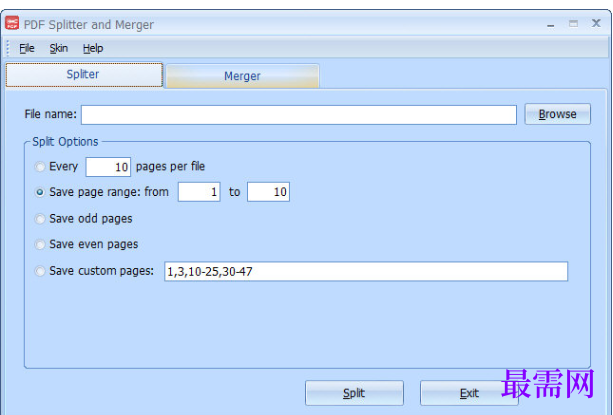This screenshot has height=415, width=613.
Task: Maximize the PDF Splitter and Merger window
Action: (574, 24)
